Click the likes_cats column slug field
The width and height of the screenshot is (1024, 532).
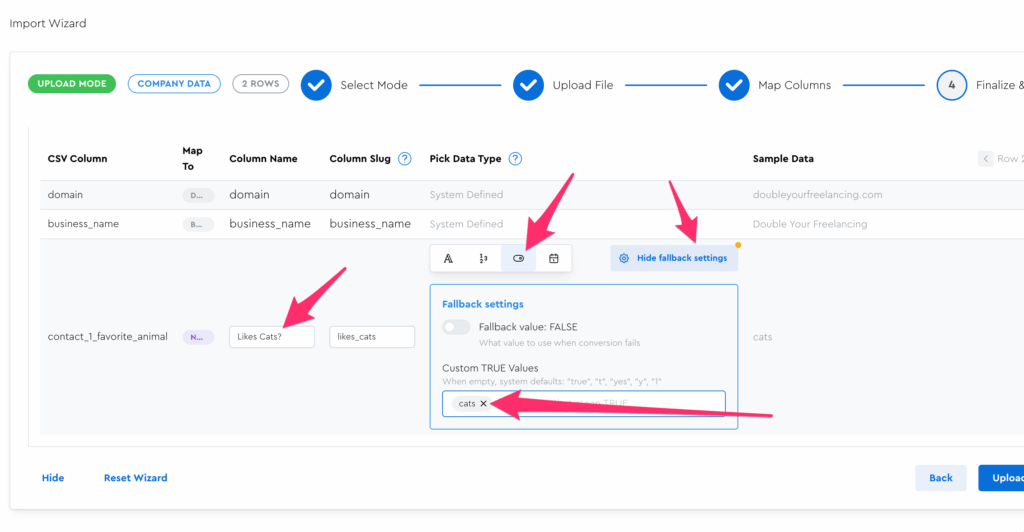tap(371, 337)
